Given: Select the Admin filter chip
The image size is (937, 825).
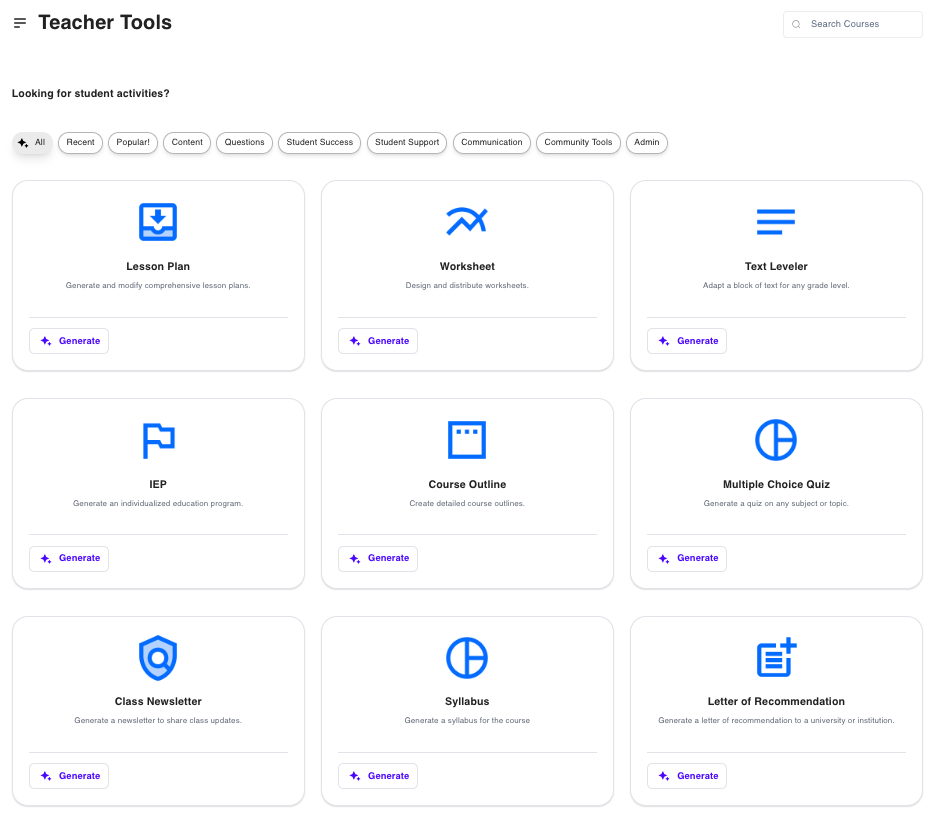Looking at the screenshot, I should pos(647,143).
